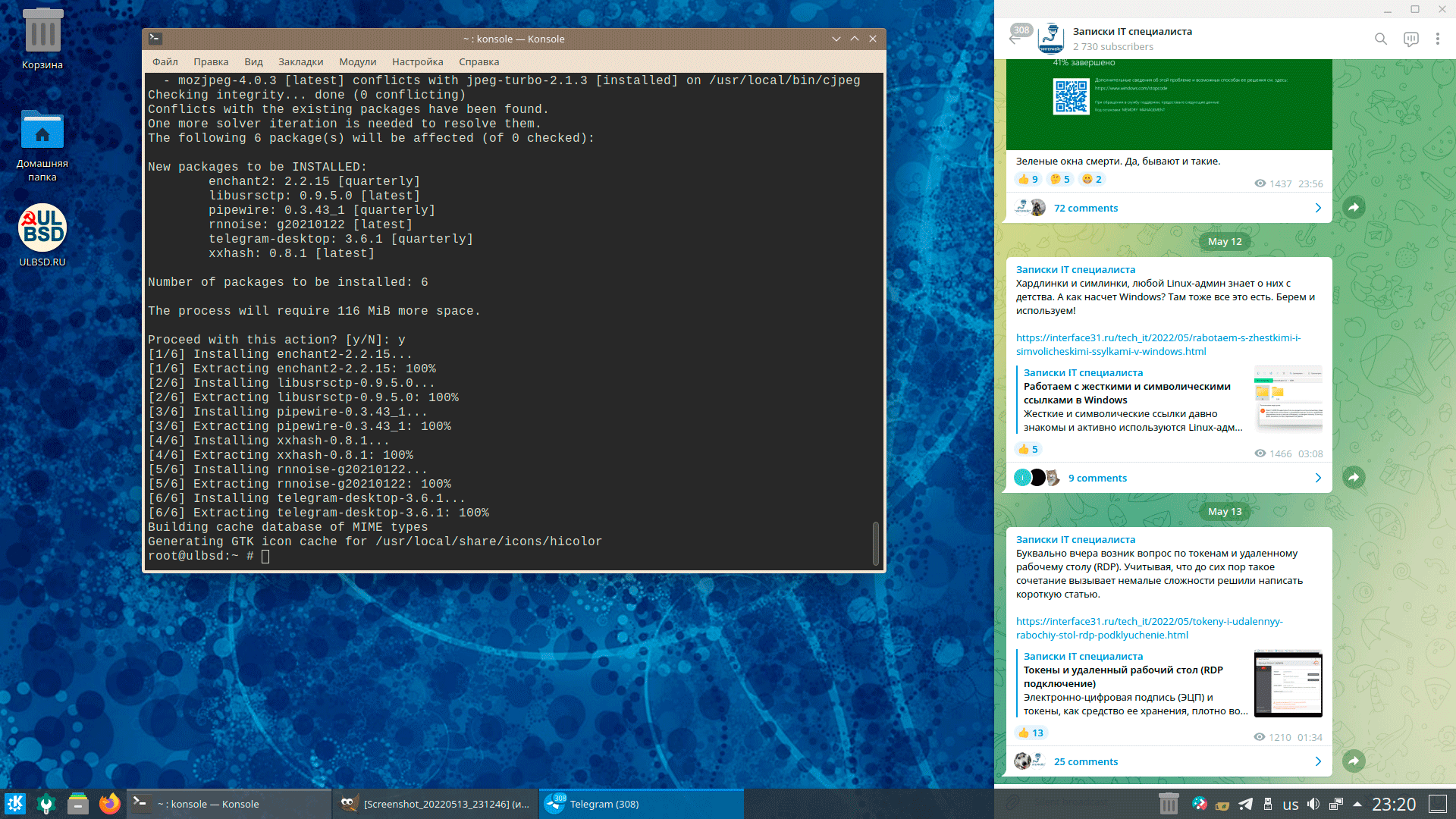Launch Firefox from the taskbar
Image resolution: width=1456 pixels, height=819 pixels.
pyautogui.click(x=110, y=804)
